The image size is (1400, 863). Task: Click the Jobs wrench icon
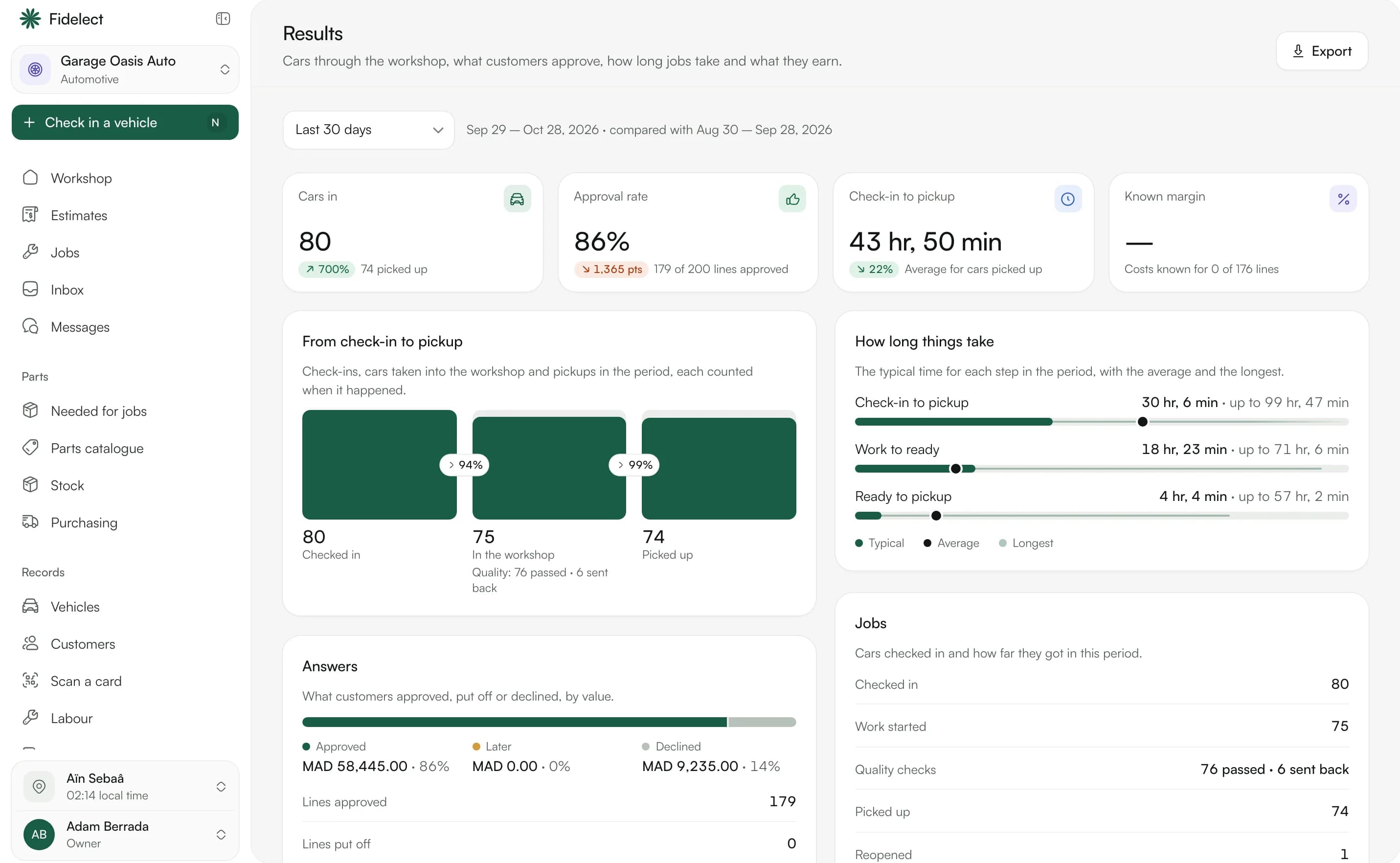[x=30, y=251]
